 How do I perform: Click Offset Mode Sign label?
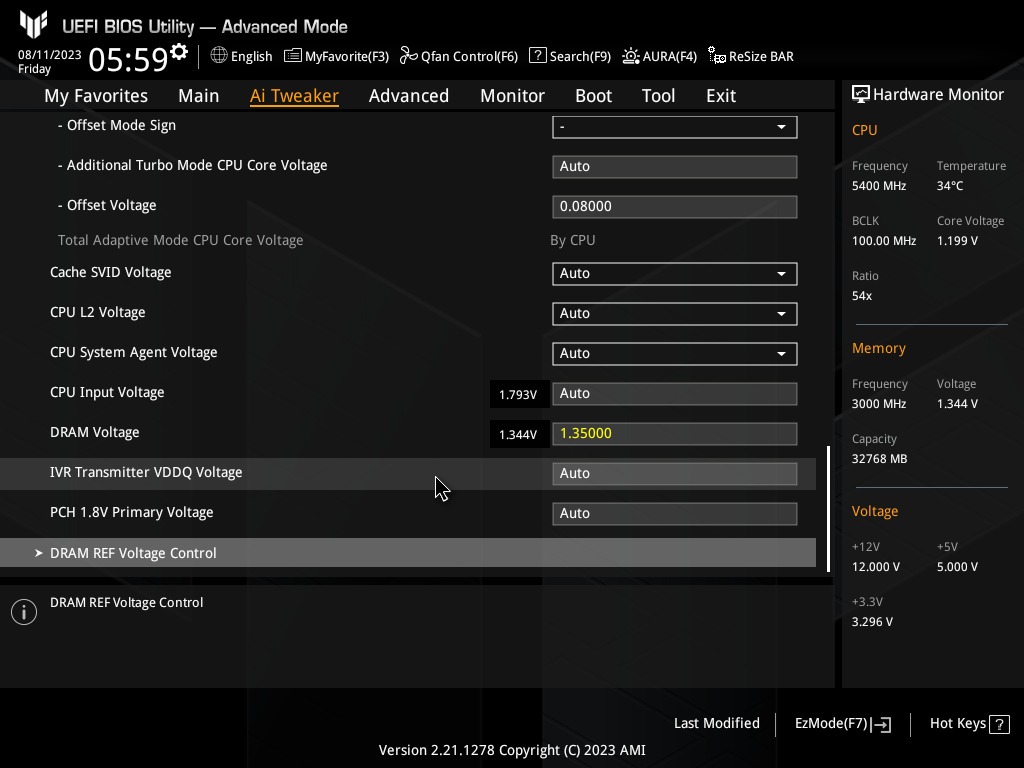[x=117, y=125]
